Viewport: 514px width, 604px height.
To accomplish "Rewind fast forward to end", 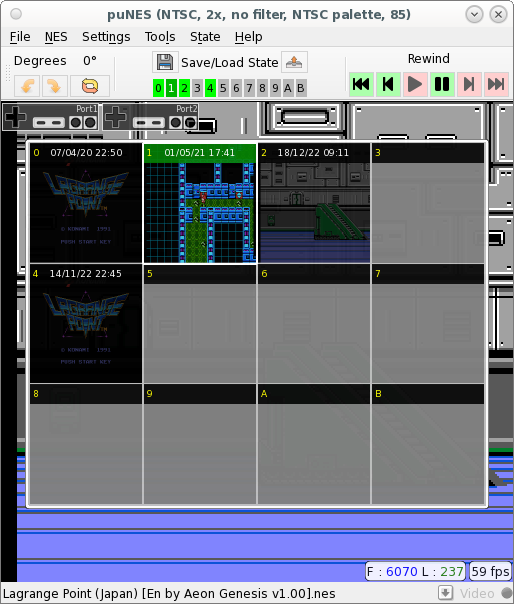I will (x=496, y=84).
